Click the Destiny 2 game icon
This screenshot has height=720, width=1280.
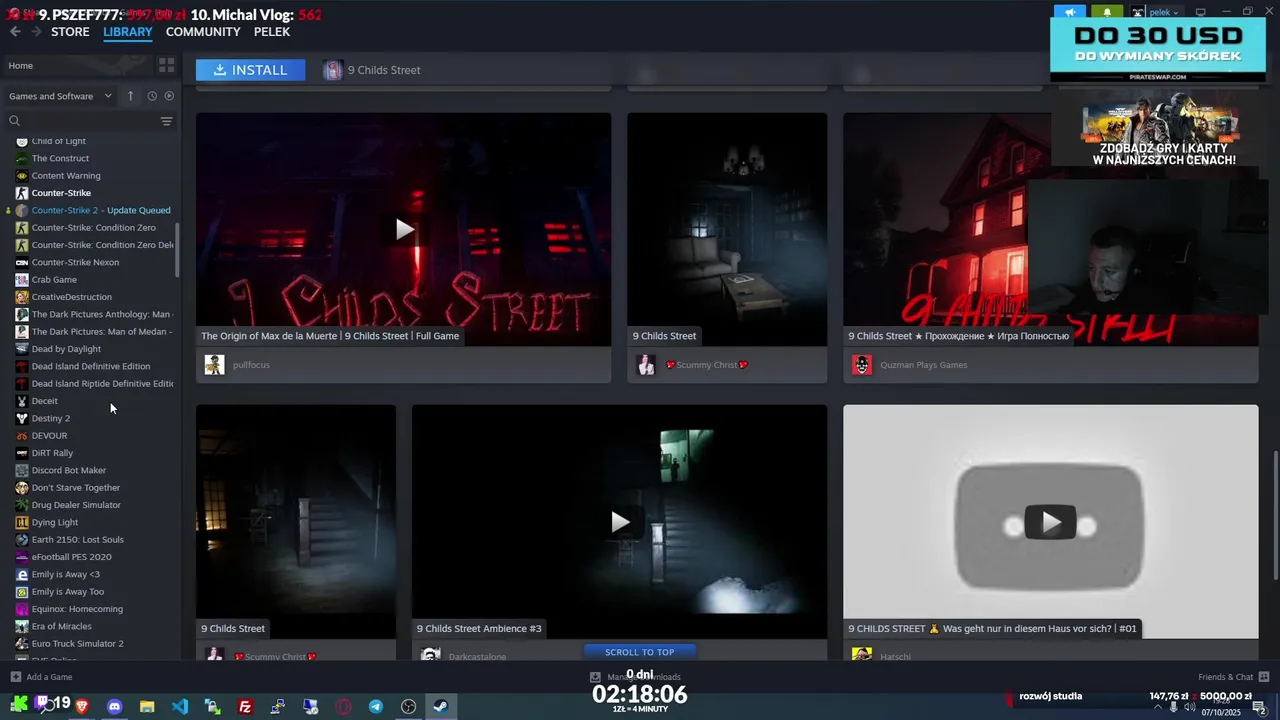click(x=22, y=418)
